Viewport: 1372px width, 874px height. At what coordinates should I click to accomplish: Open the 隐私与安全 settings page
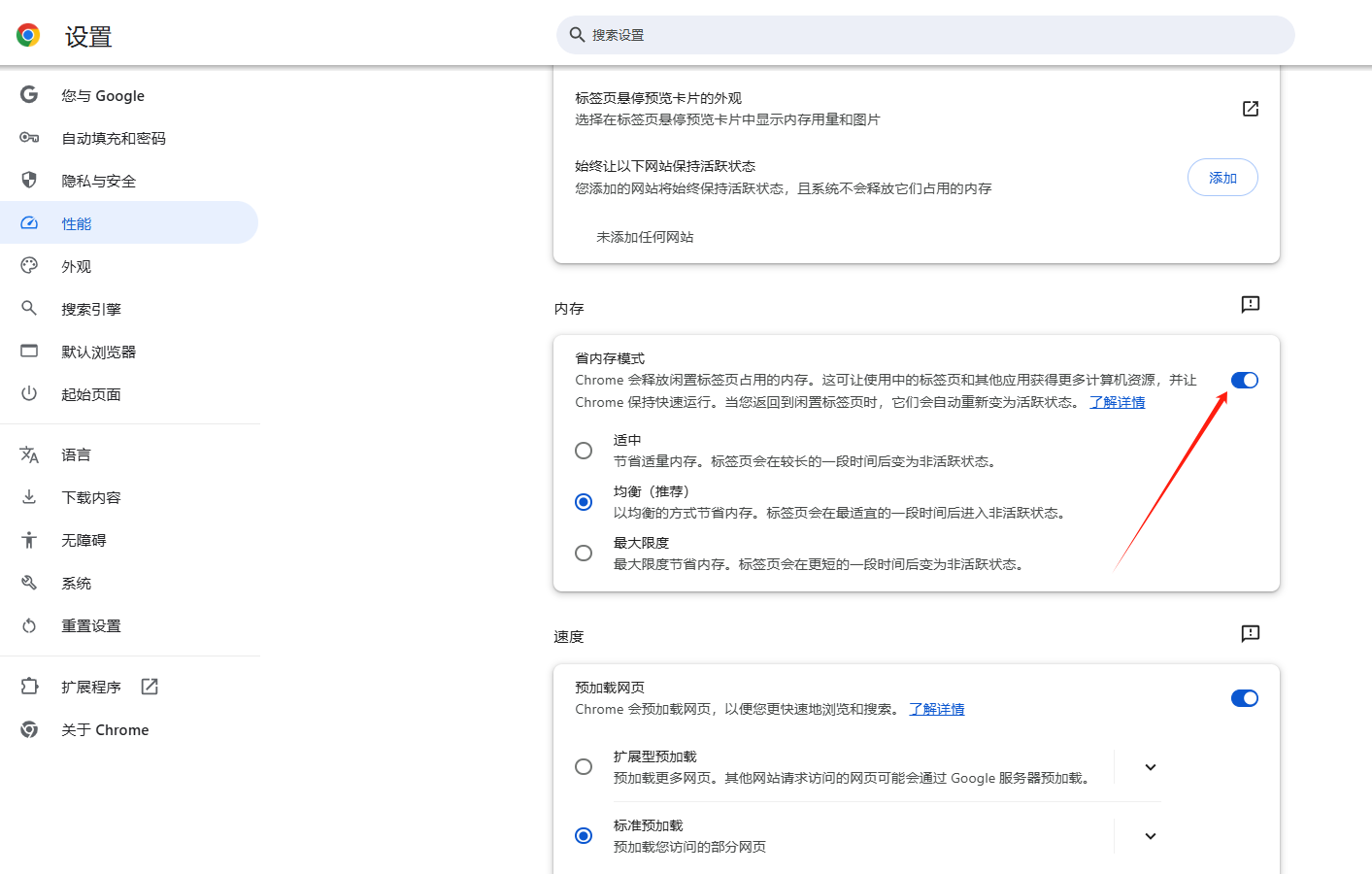pos(129,181)
